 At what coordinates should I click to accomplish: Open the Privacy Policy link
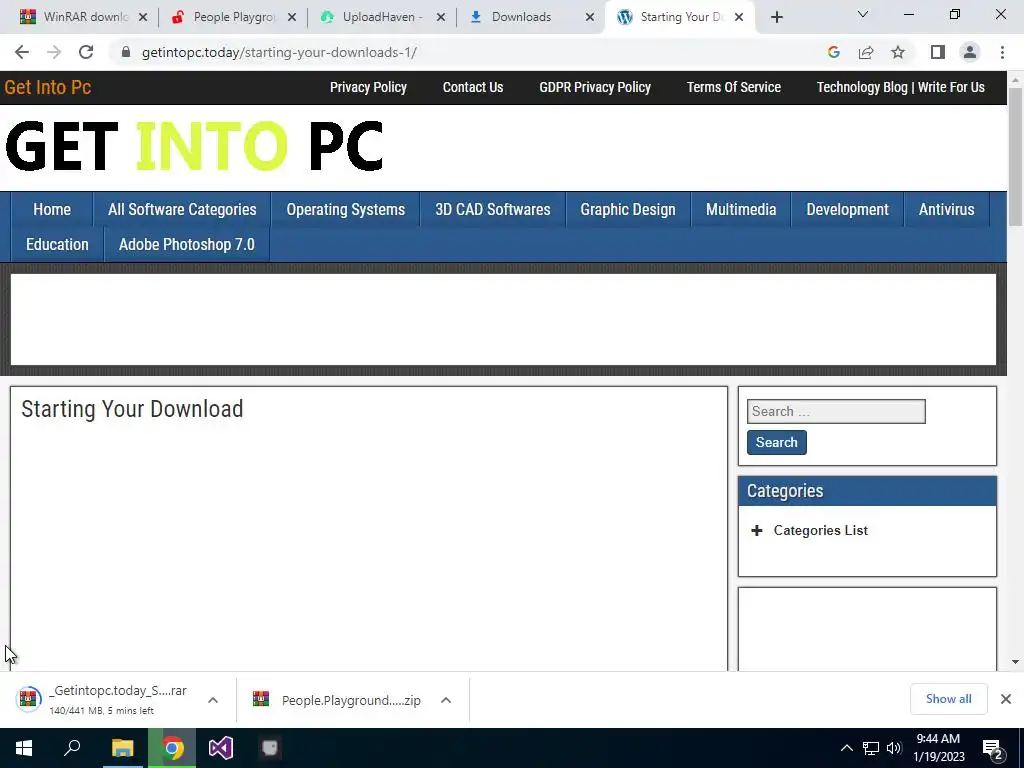(368, 88)
